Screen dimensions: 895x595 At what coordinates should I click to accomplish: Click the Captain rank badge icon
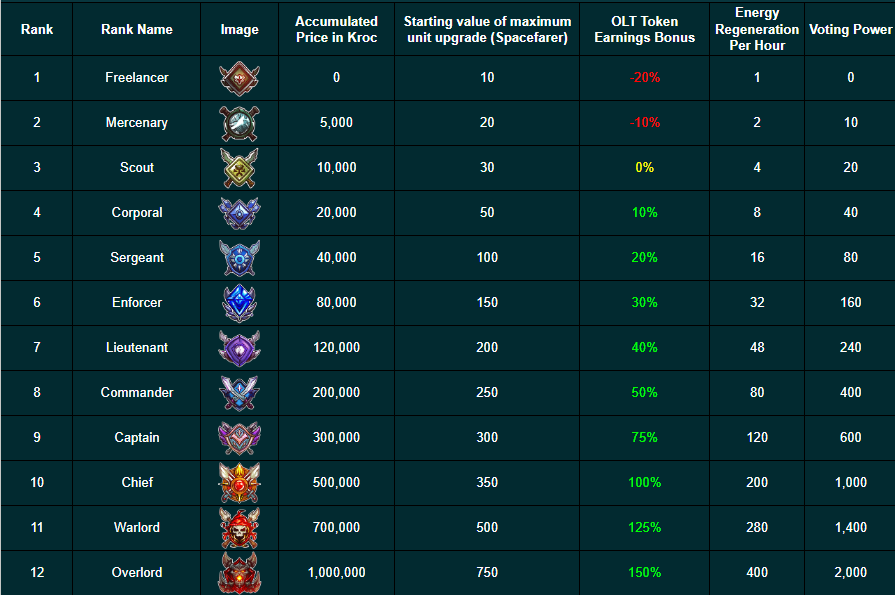(239, 438)
